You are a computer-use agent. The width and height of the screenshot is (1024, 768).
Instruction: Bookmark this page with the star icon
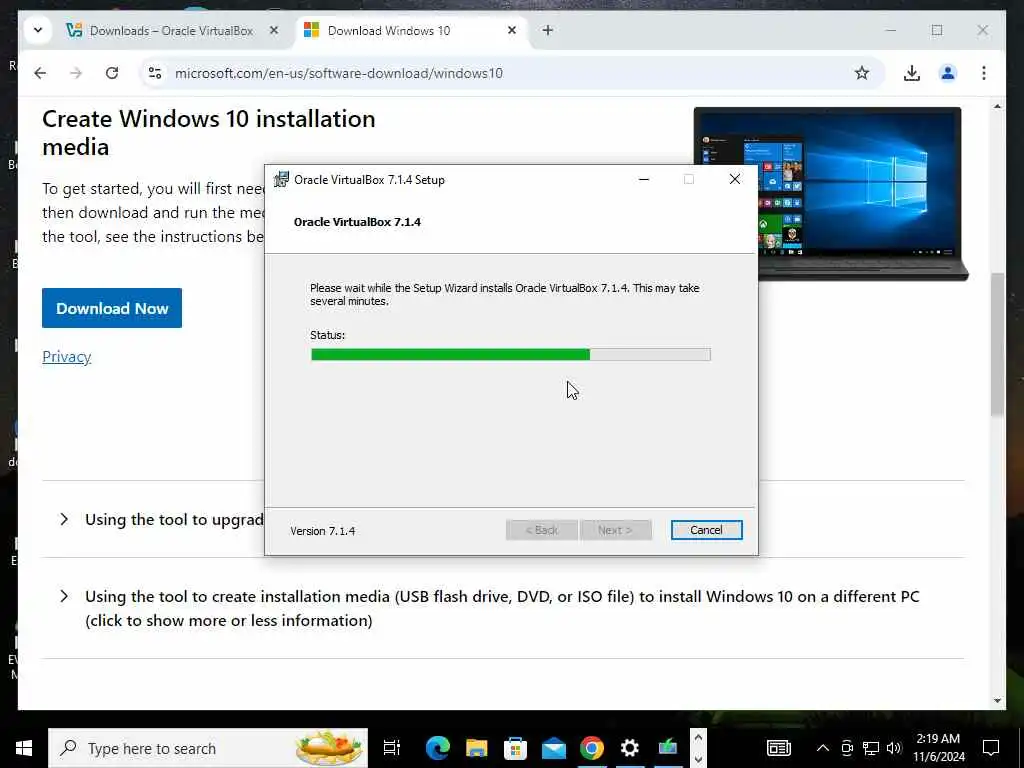coord(862,73)
